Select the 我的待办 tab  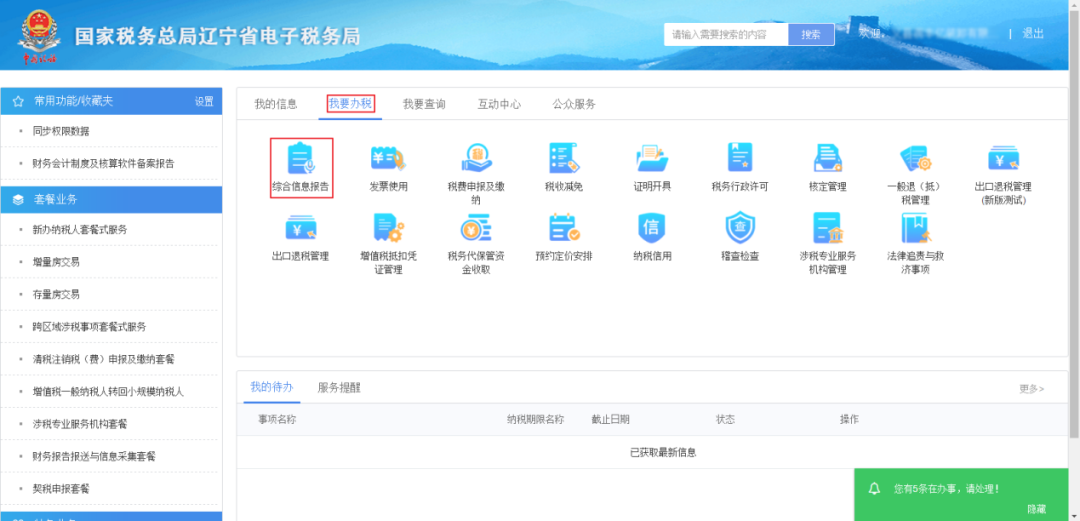tap(271, 387)
